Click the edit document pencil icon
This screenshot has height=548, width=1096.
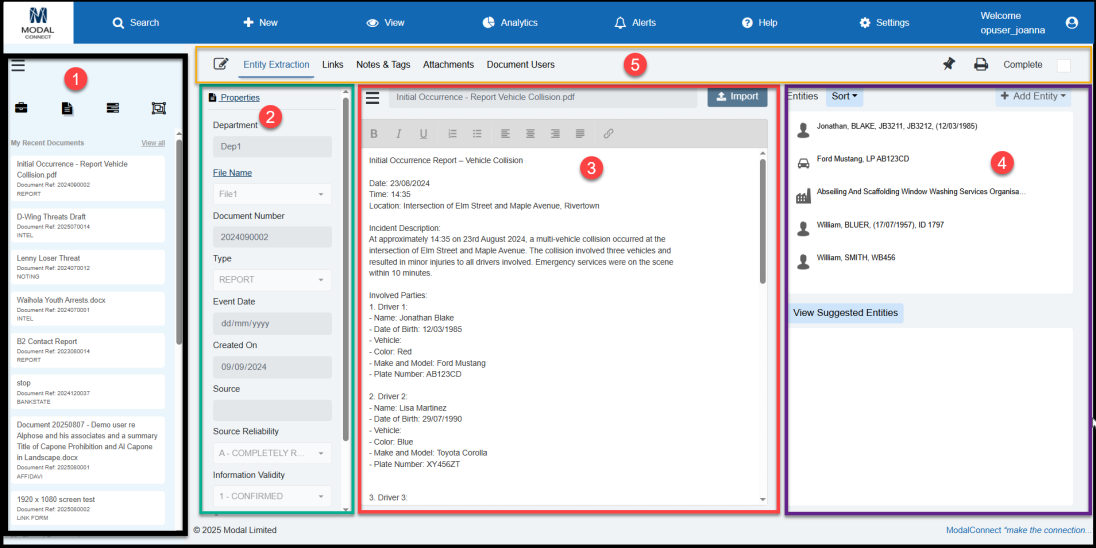[221, 65]
